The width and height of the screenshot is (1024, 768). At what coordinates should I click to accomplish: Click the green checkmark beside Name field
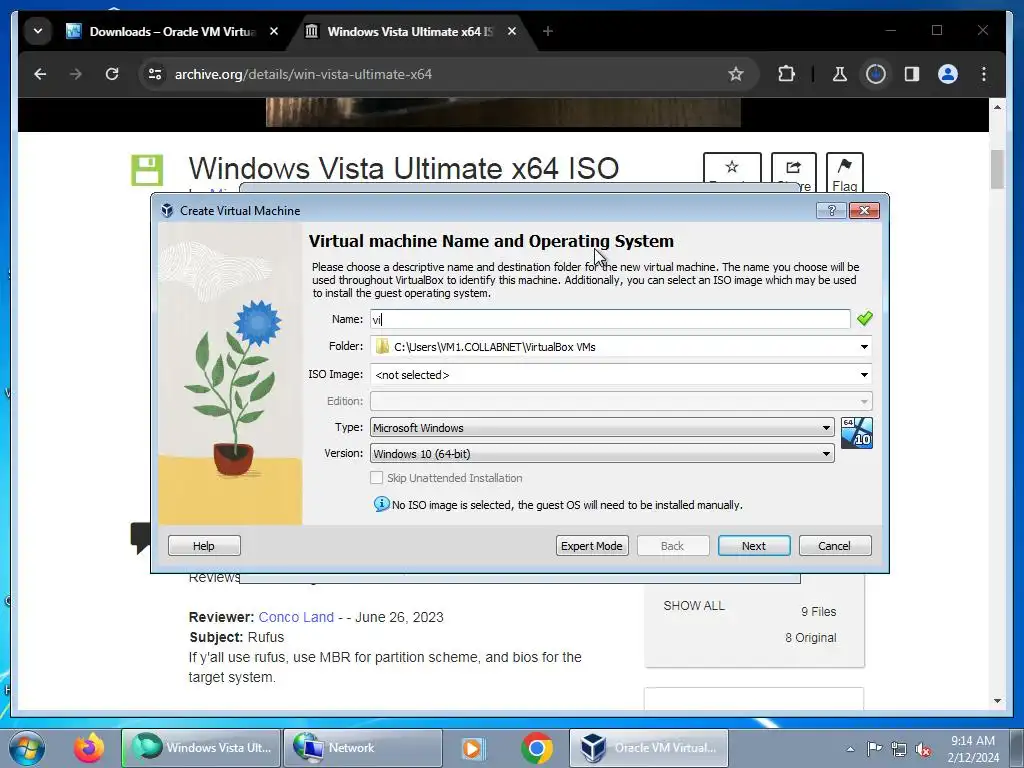pyautogui.click(x=865, y=318)
